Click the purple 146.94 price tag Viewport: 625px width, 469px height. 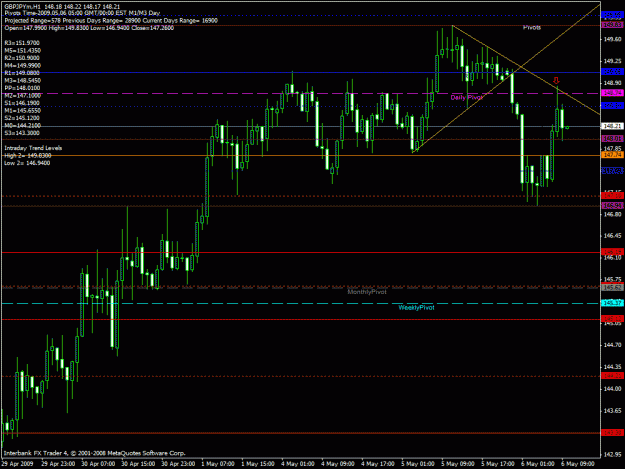612,206
